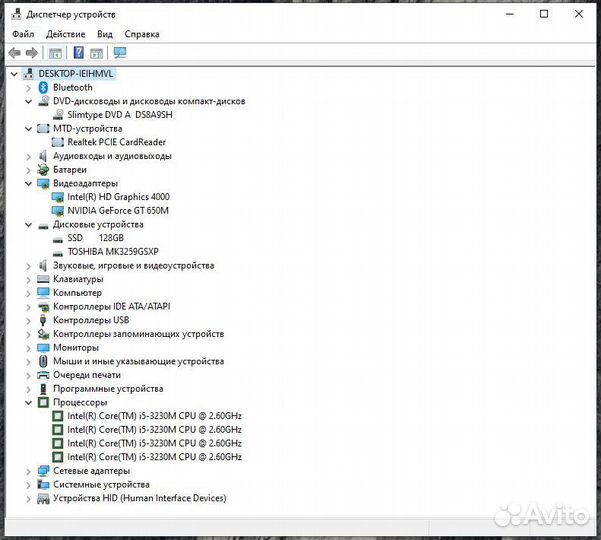Maximize the Device Manager window
Viewport: 601px width, 540px height.
tap(544, 14)
